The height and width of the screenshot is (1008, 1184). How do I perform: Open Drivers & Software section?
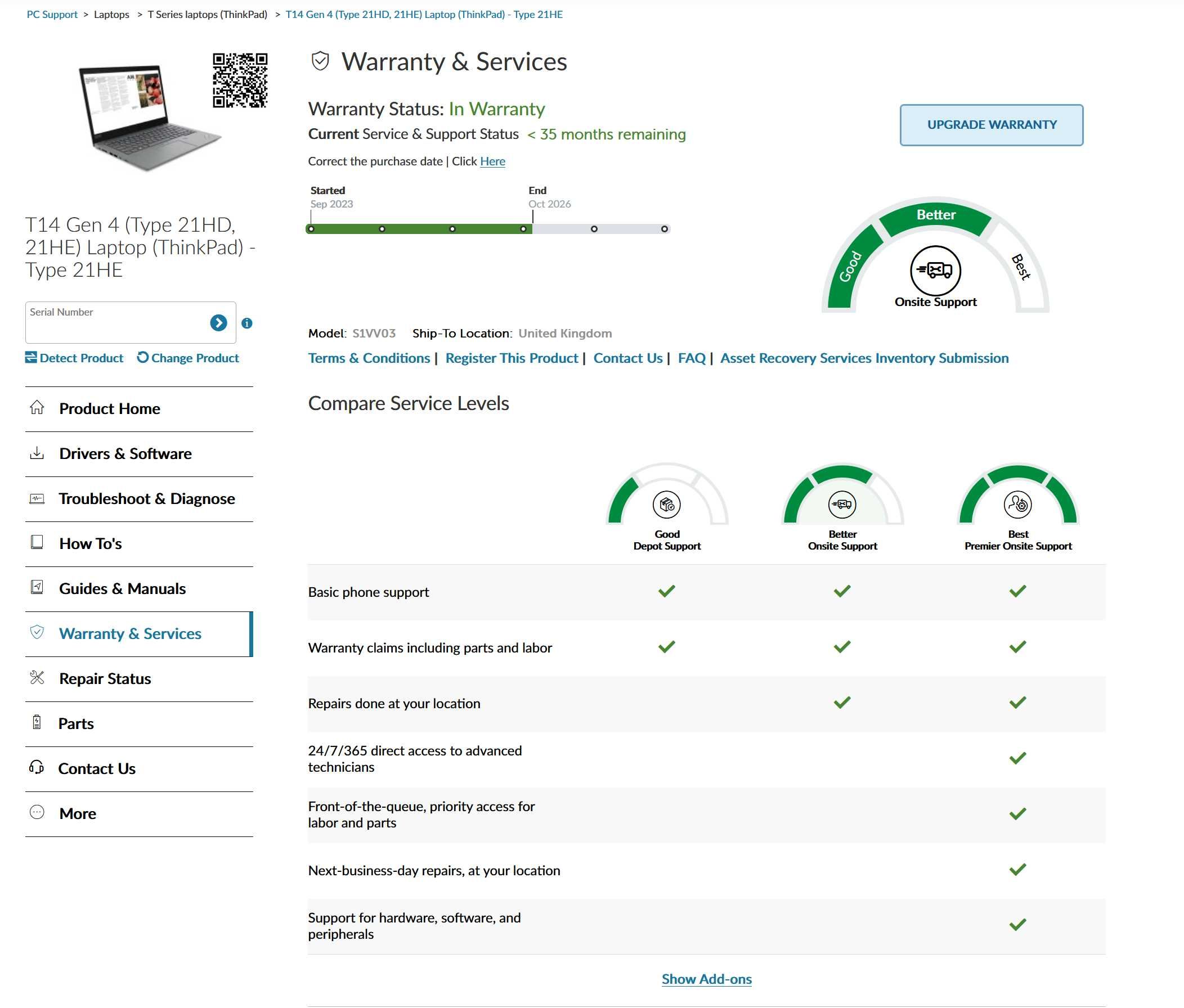click(x=139, y=454)
